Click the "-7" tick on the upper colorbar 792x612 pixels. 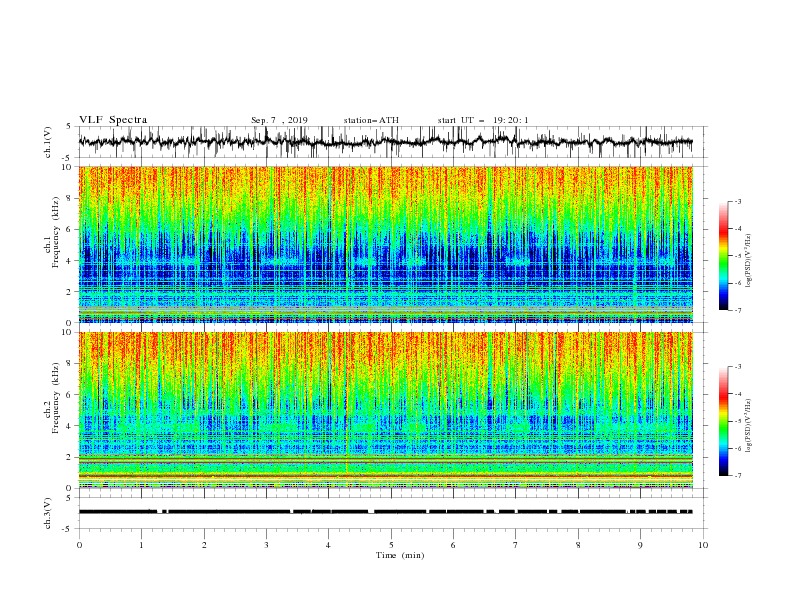[738, 310]
